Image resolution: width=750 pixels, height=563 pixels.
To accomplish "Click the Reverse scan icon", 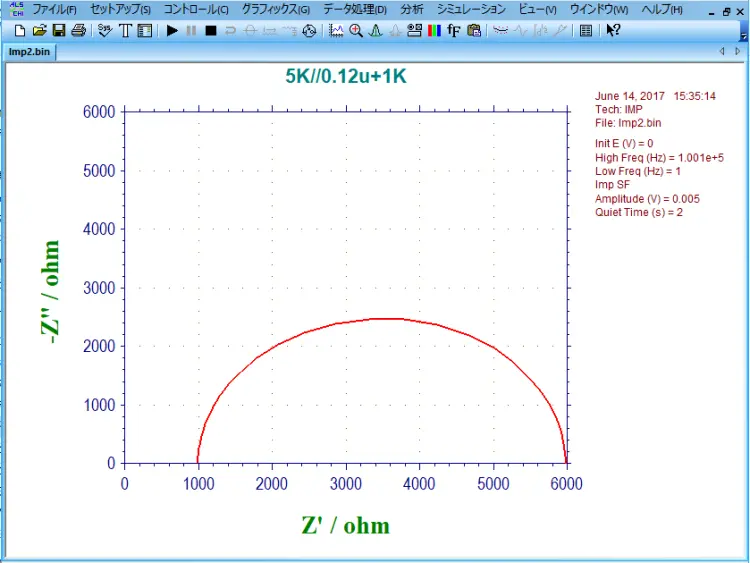I will coord(230,31).
